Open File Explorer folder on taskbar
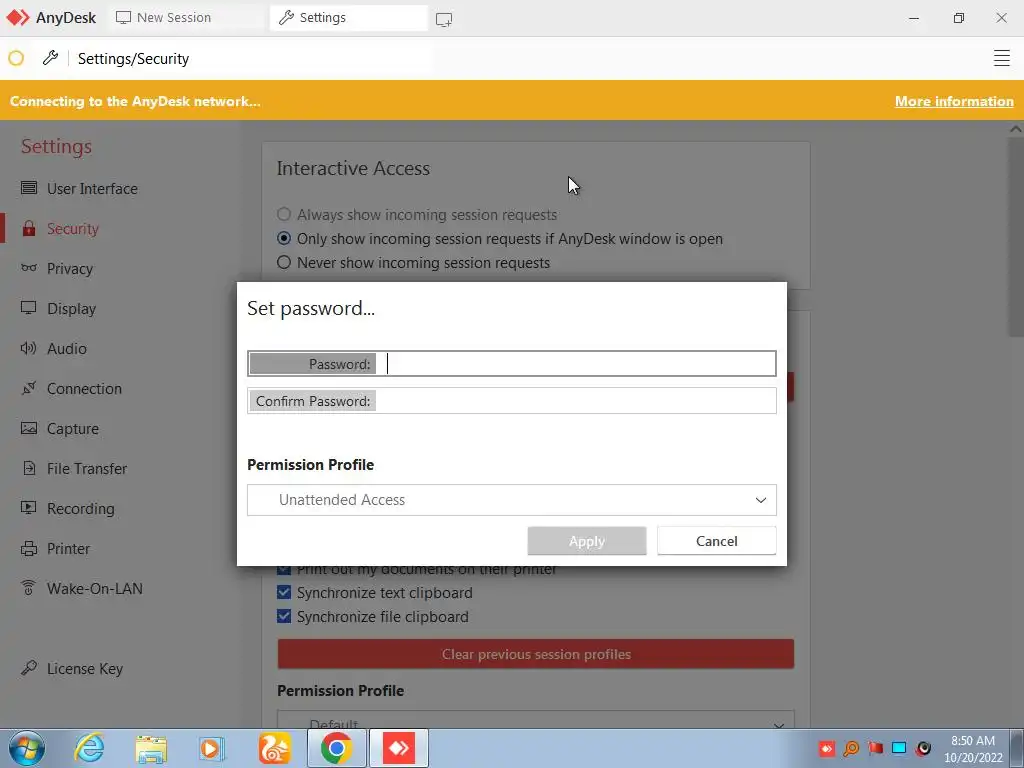 (x=151, y=748)
